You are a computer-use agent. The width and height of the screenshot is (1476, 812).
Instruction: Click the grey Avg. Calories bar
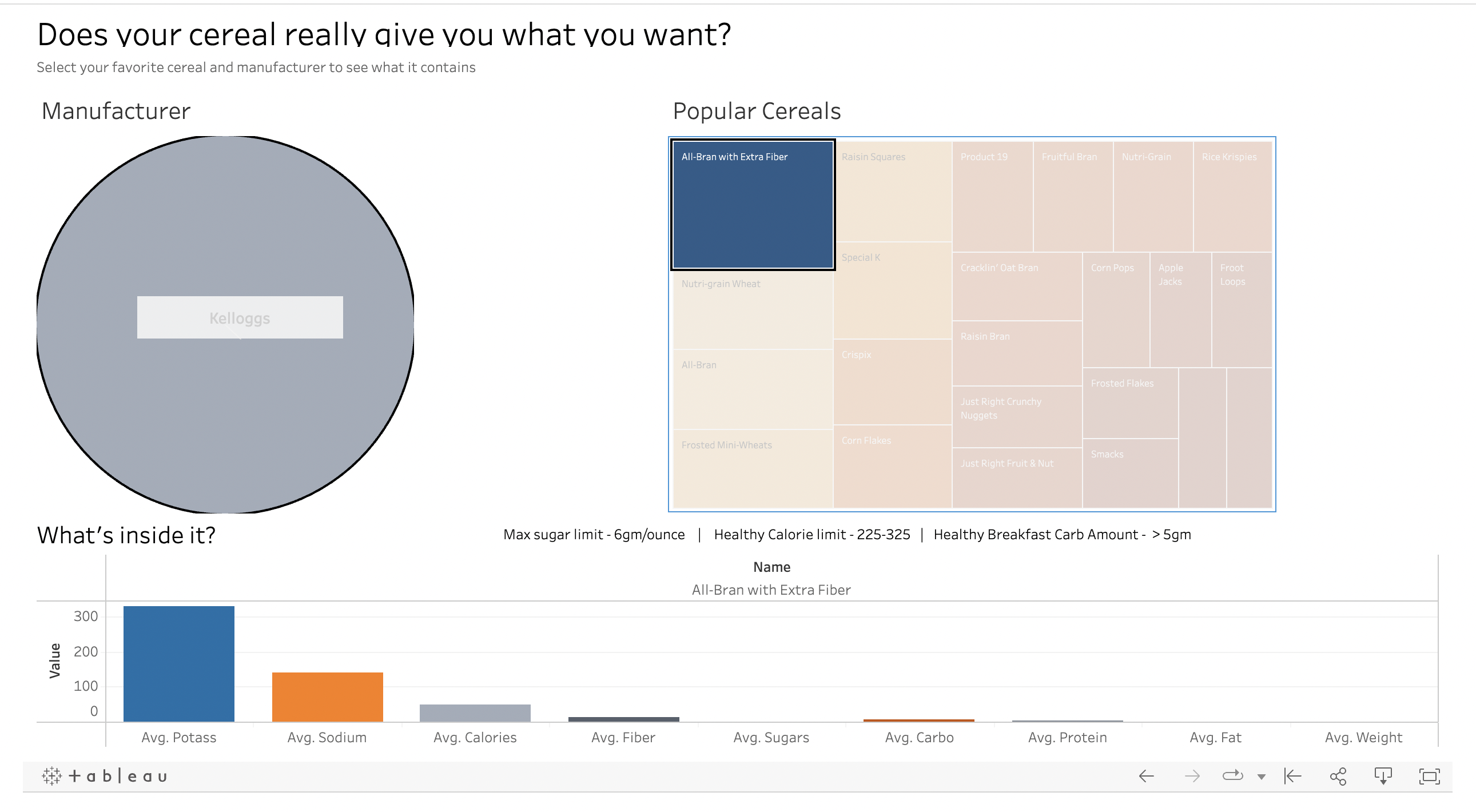click(475, 713)
